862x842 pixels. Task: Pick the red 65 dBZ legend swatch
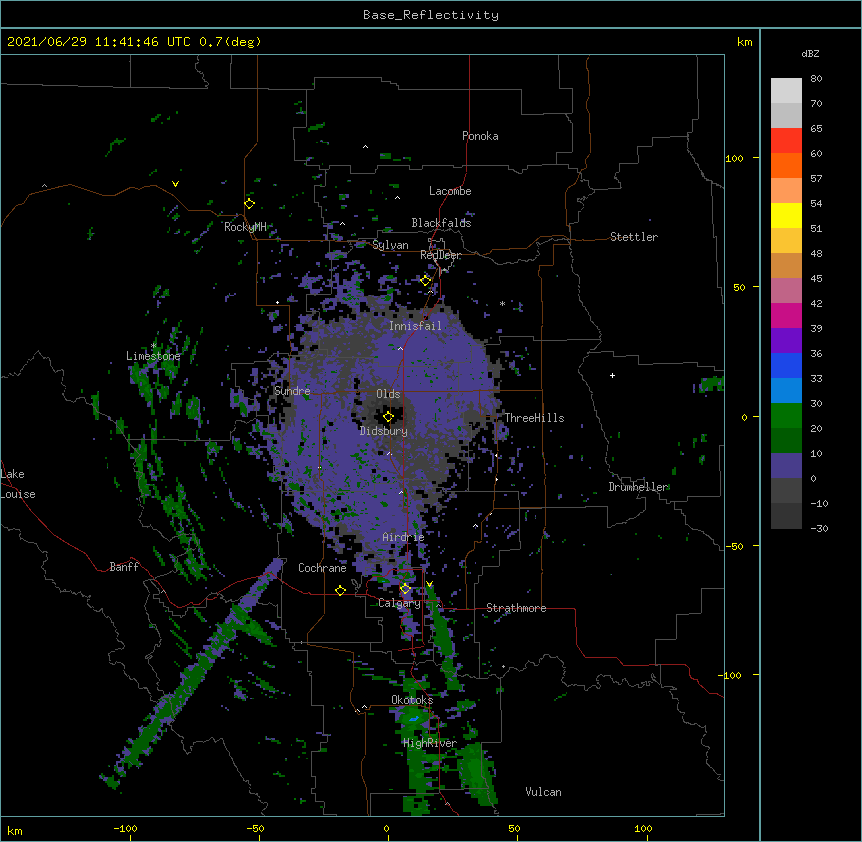pyautogui.click(x=786, y=140)
